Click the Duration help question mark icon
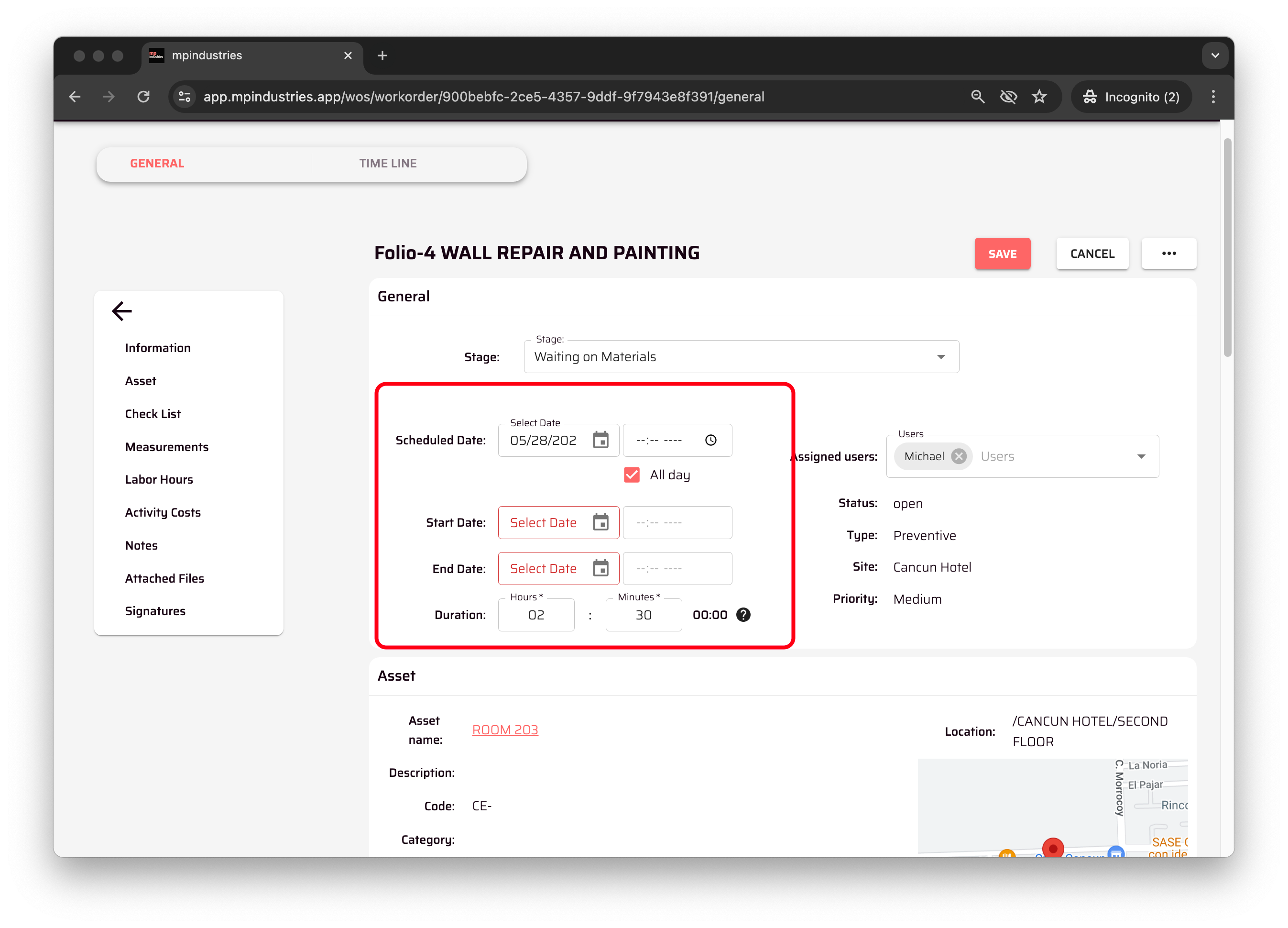 coord(743,615)
